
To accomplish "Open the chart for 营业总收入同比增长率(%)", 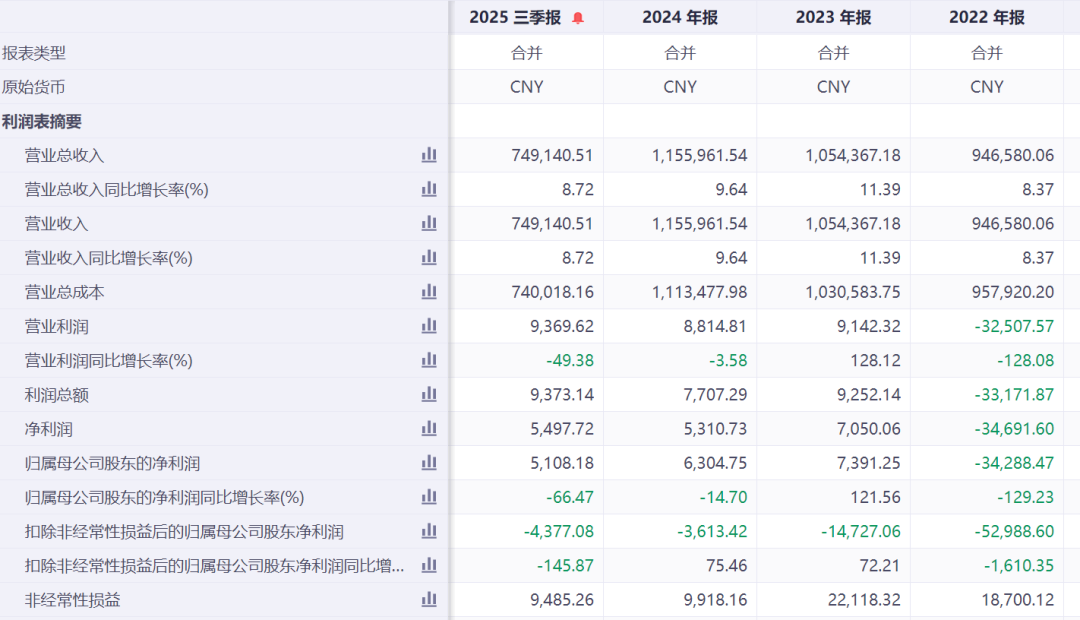I will 429,189.
